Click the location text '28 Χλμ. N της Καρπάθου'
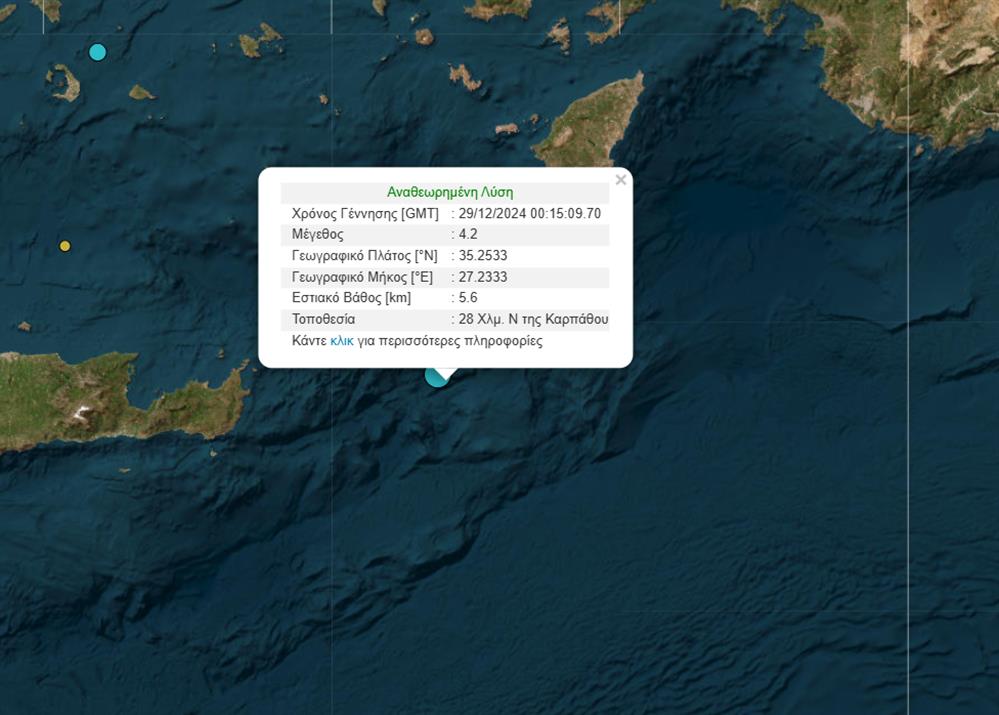The width and height of the screenshot is (999, 715). coord(533,320)
